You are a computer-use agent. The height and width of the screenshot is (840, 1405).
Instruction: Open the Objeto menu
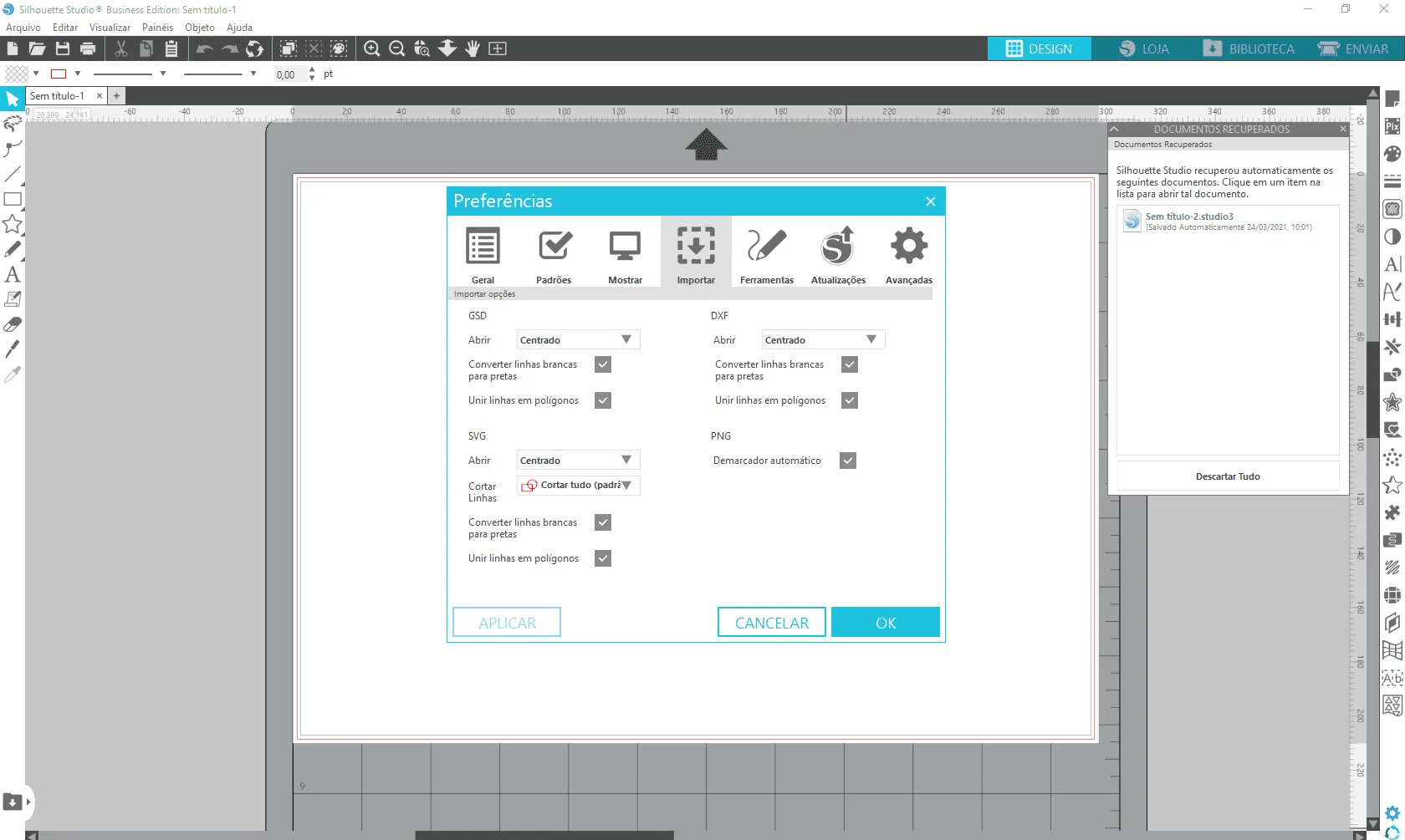(x=200, y=28)
